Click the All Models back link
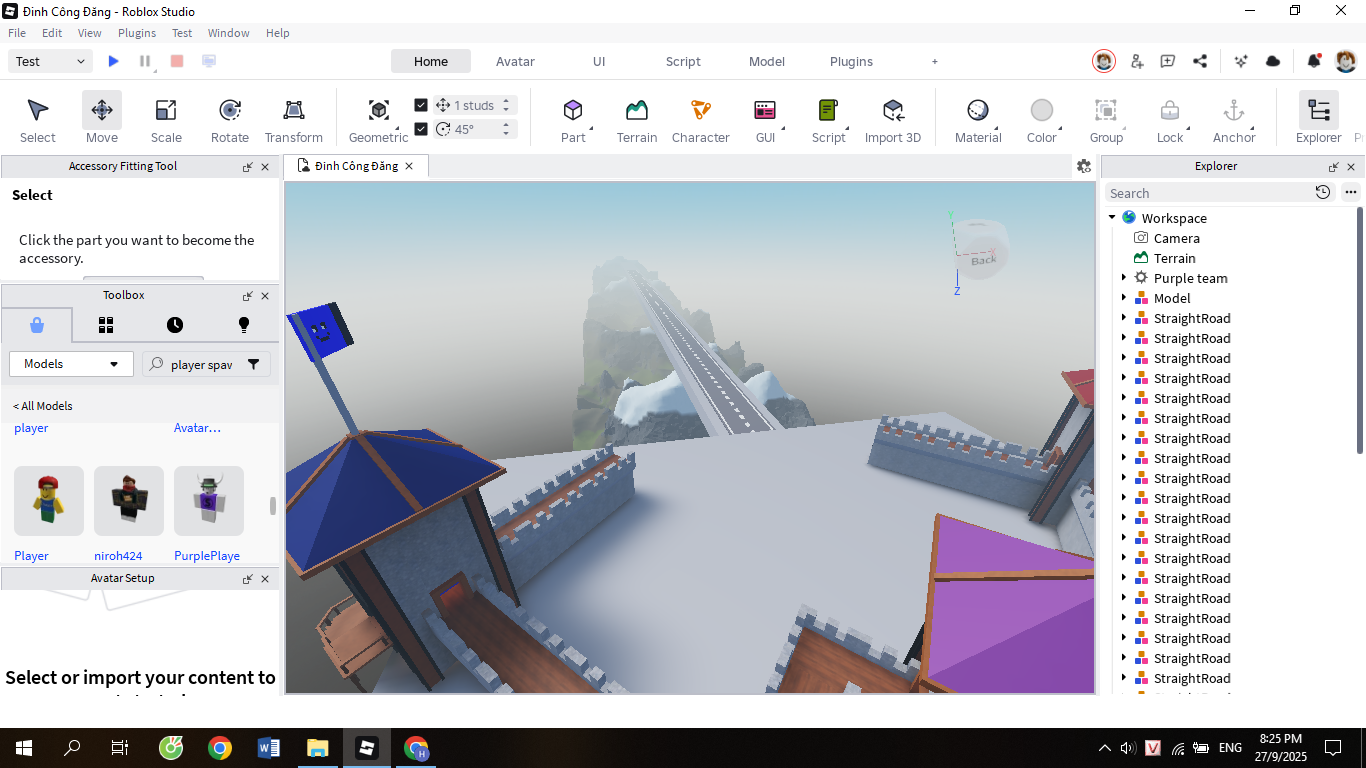Image resolution: width=1366 pixels, height=768 pixels. click(43, 406)
